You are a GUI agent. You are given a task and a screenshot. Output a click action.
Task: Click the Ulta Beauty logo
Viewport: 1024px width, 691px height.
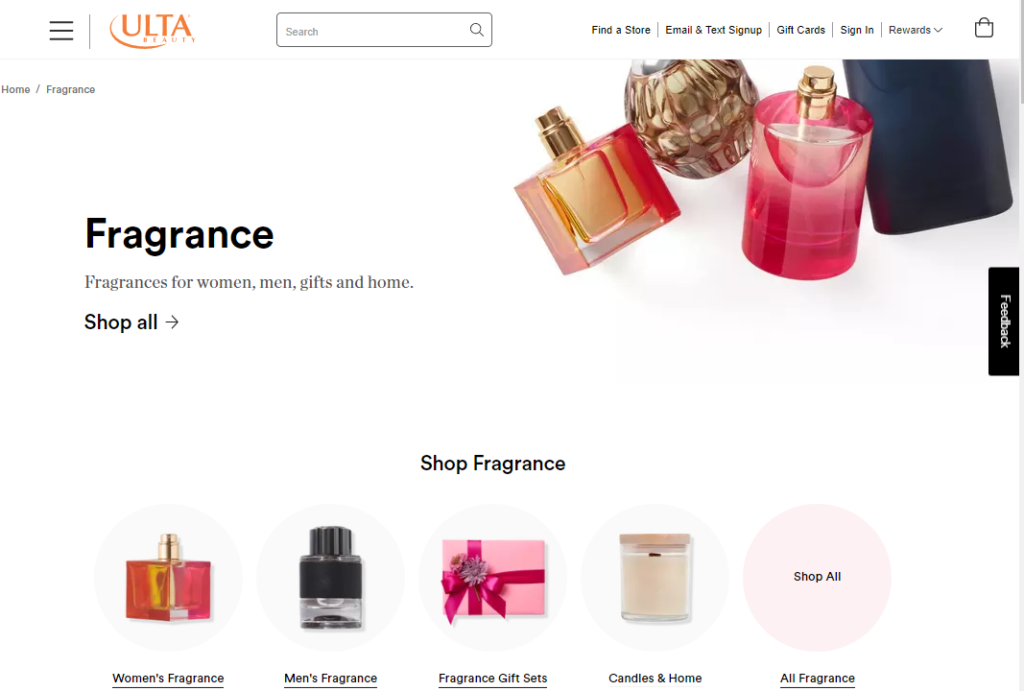153,31
